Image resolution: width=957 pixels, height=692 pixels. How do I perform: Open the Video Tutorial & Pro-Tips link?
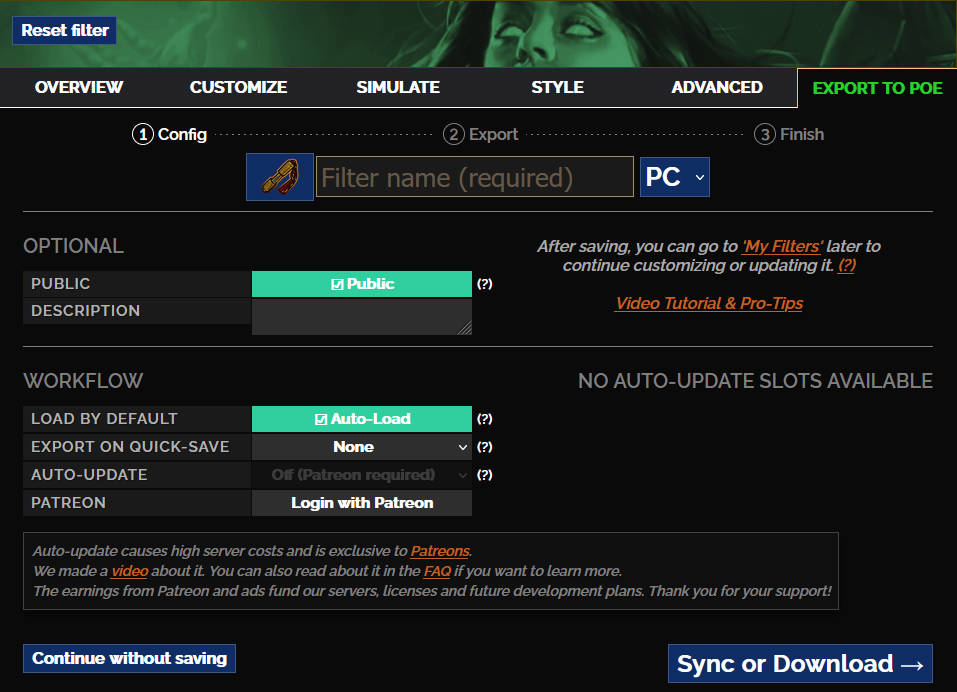708,303
